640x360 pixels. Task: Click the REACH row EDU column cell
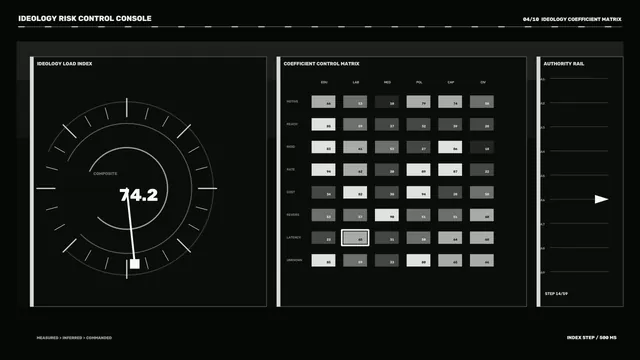pos(323,124)
